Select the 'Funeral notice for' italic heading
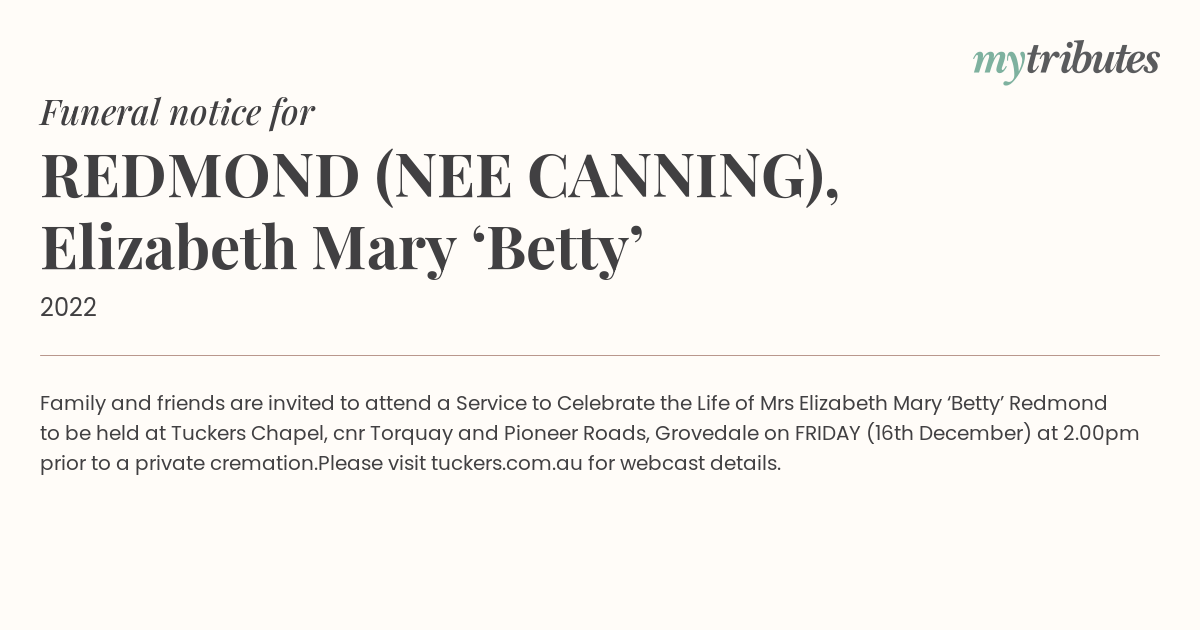This screenshot has height=630, width=1200. coord(177,112)
